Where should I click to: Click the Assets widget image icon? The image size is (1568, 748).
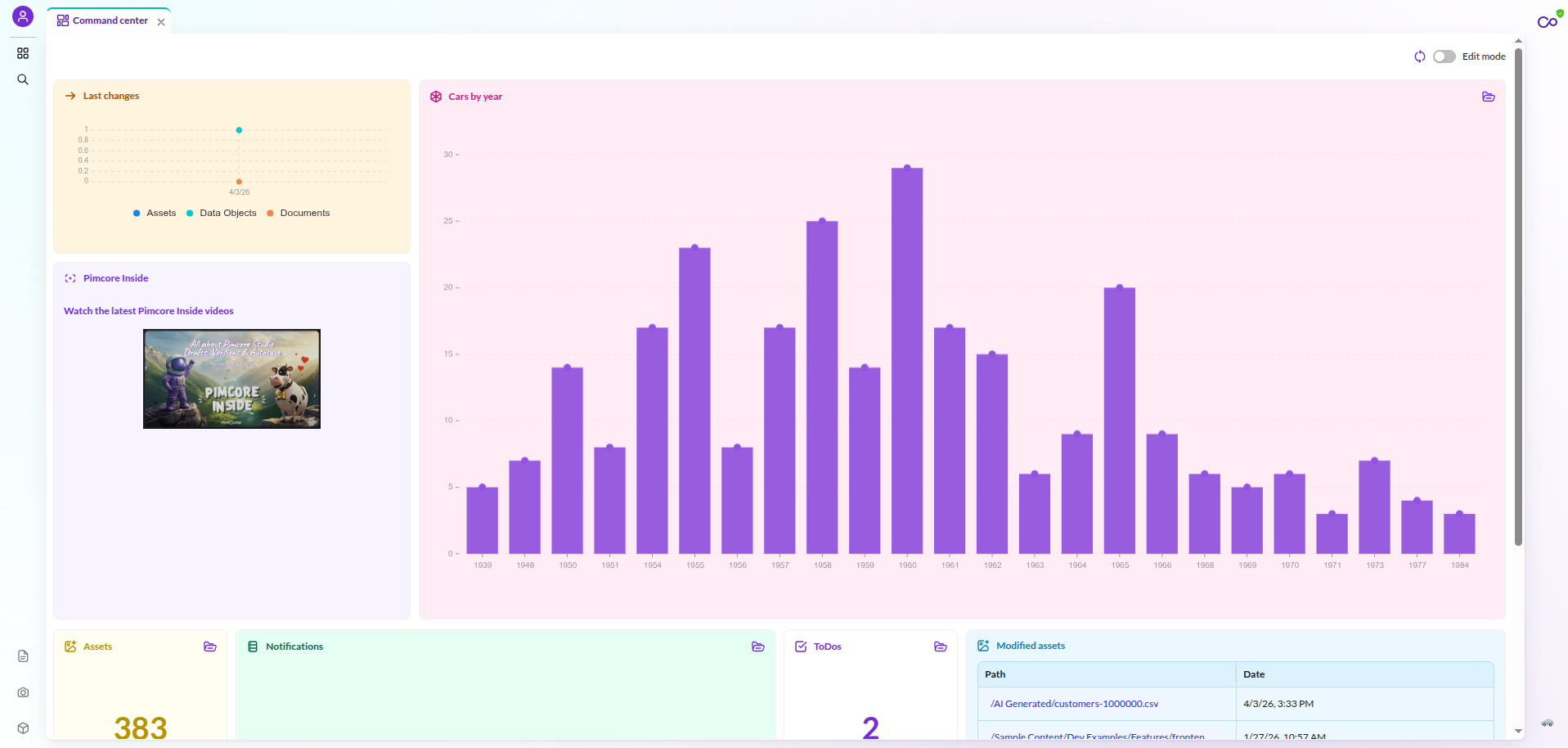[70, 647]
